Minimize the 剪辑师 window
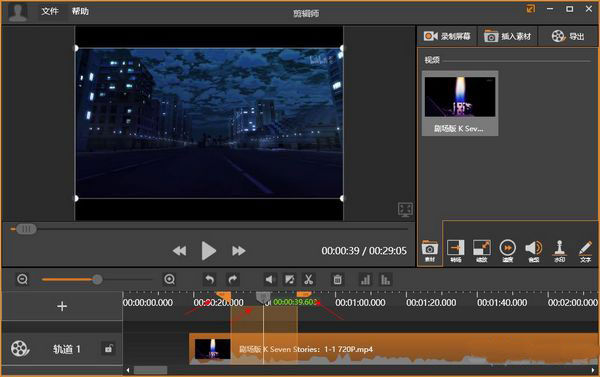Screen dimensions: 600x377 pos(550,9)
